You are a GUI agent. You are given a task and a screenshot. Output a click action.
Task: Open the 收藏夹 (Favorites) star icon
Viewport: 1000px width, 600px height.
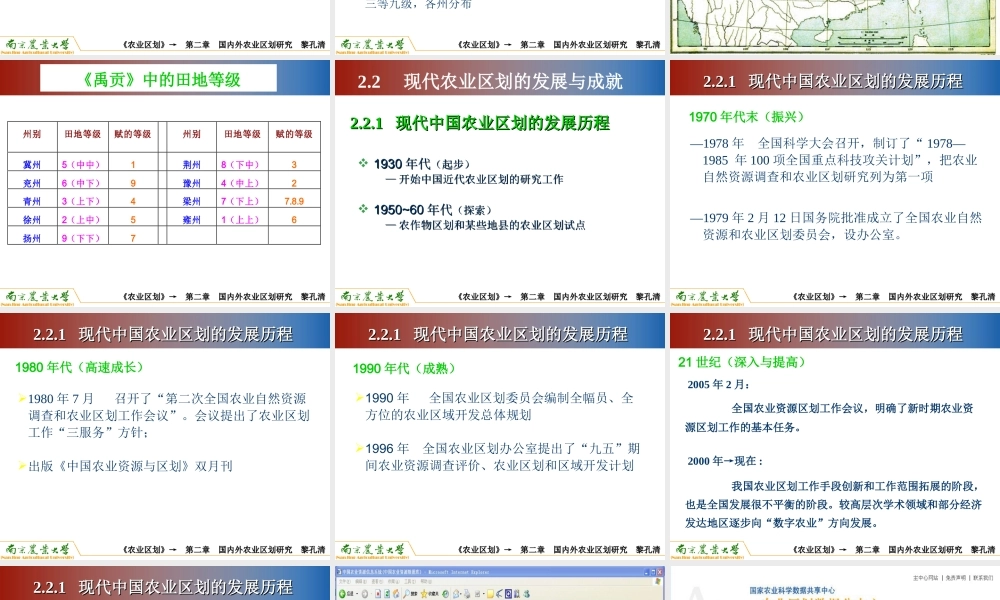pyautogui.click(x=425, y=593)
